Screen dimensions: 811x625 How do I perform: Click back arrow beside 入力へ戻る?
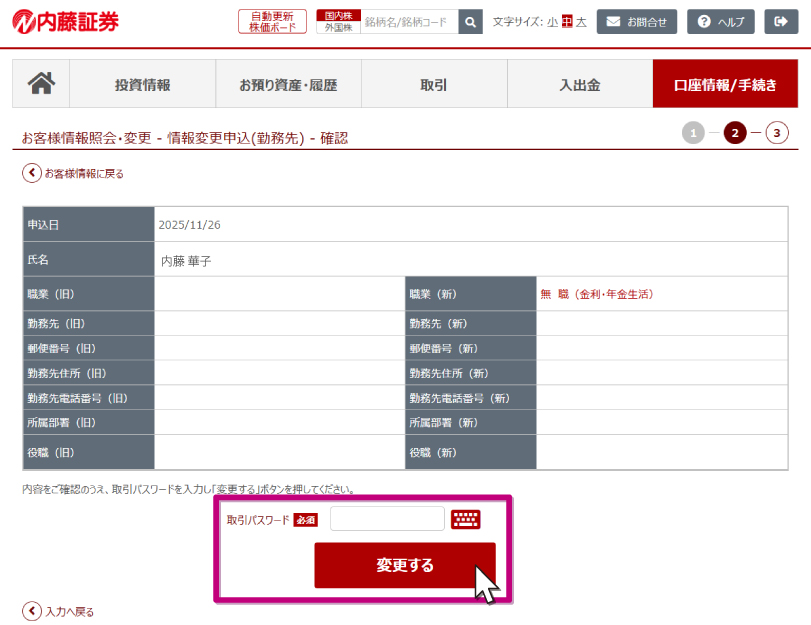tap(32, 611)
